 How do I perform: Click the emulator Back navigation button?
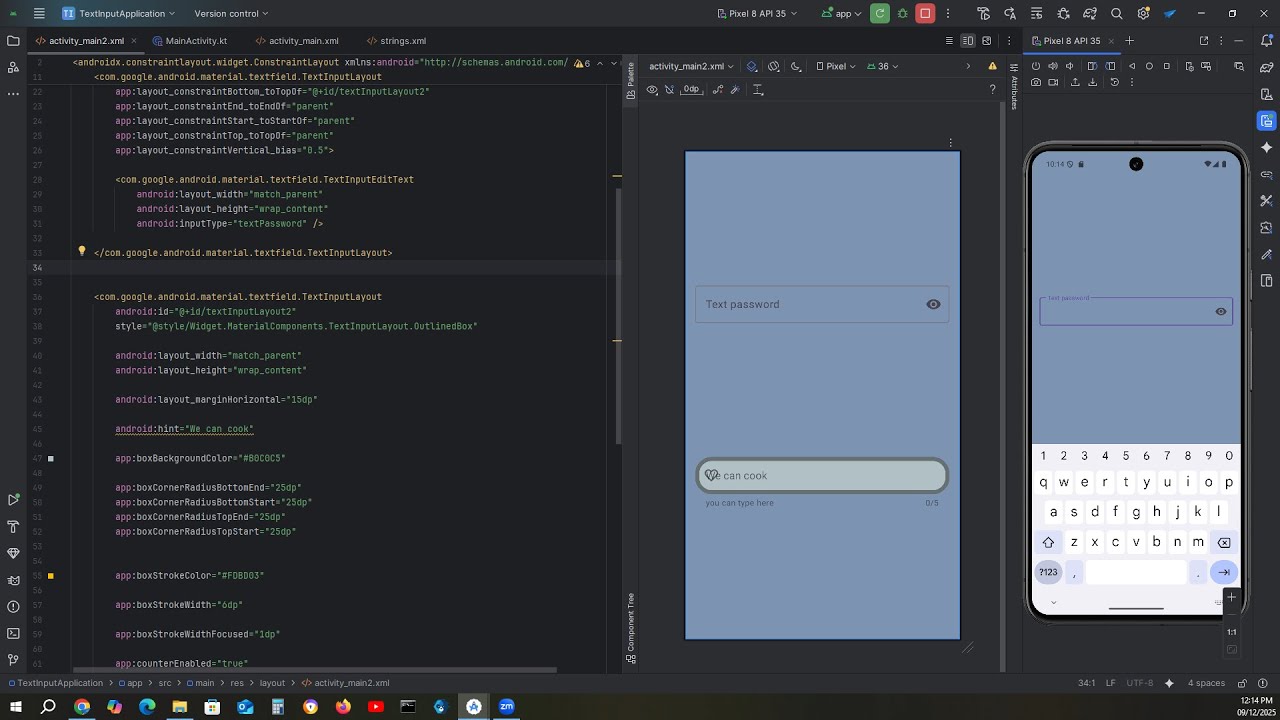pos(1132,66)
